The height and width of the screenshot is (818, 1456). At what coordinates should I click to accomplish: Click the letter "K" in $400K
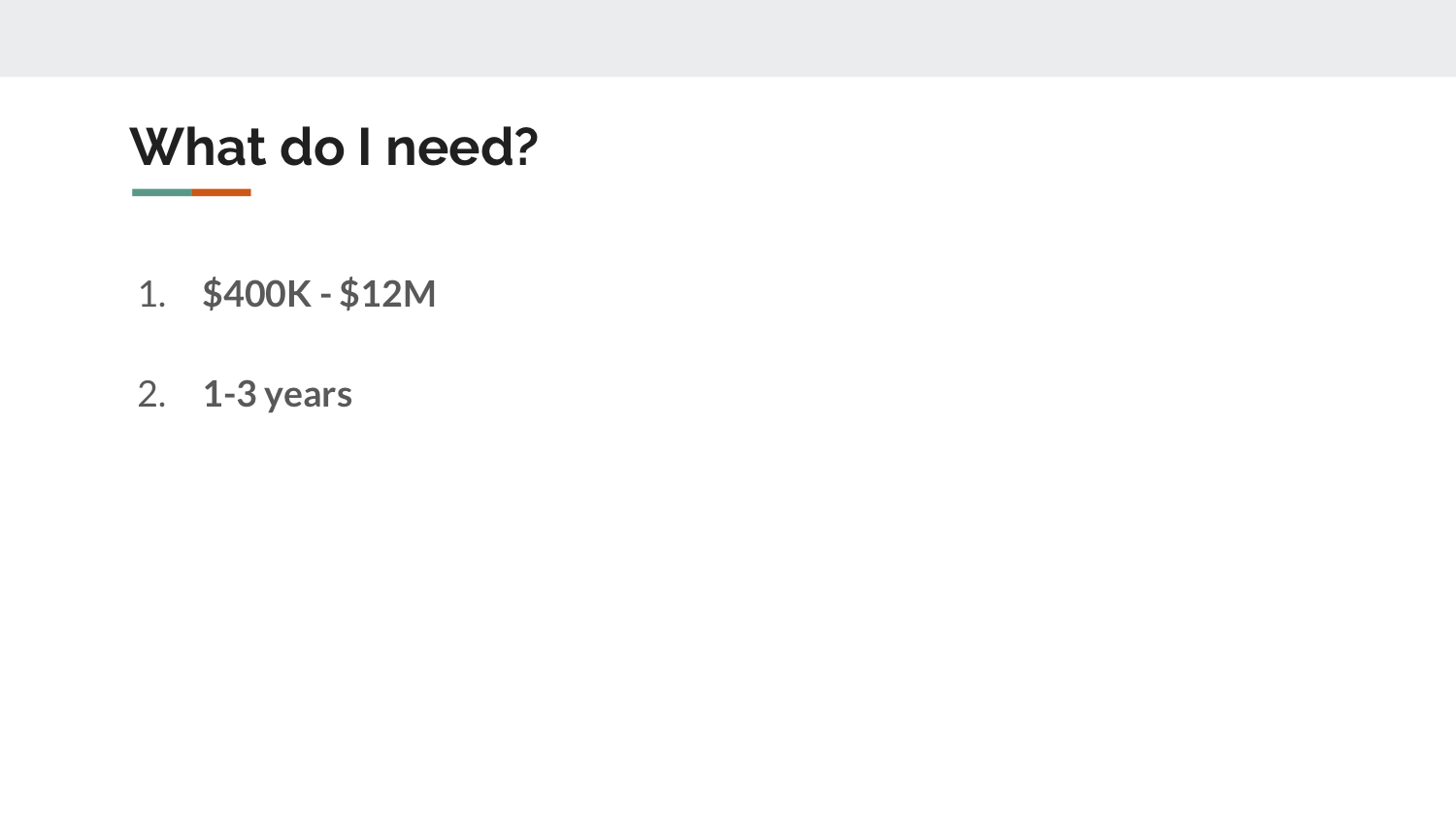298,294
